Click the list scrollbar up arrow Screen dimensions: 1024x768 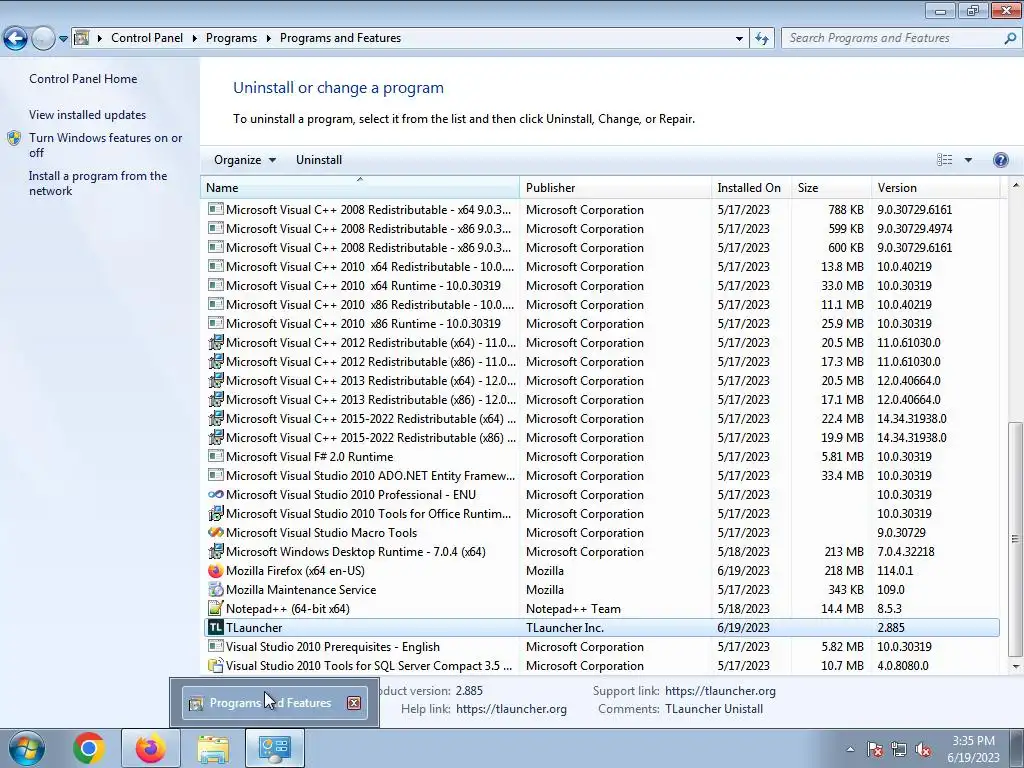point(1015,185)
